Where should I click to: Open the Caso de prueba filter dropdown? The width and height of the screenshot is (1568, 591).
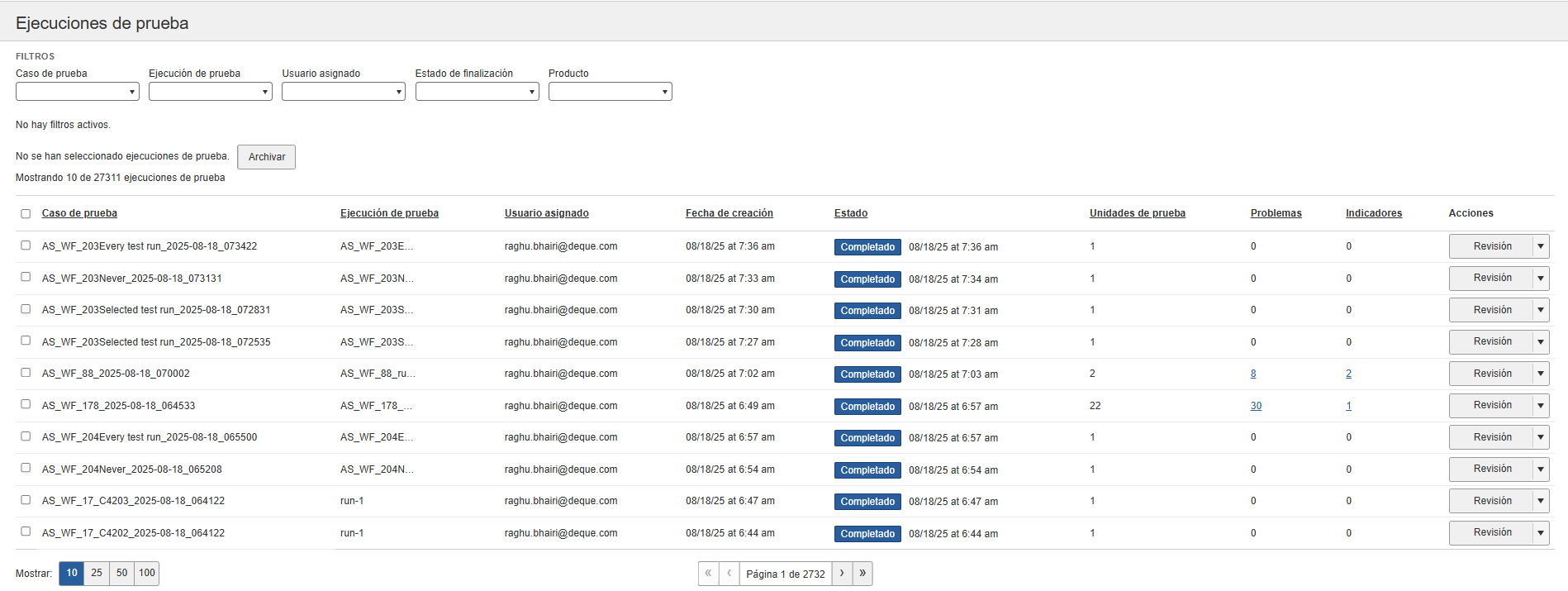coord(77,92)
